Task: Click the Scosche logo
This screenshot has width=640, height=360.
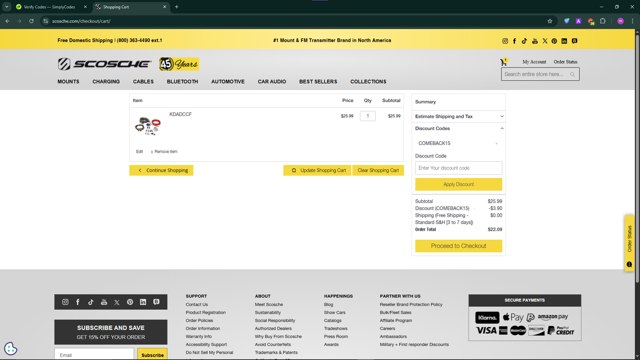Action: point(104,64)
